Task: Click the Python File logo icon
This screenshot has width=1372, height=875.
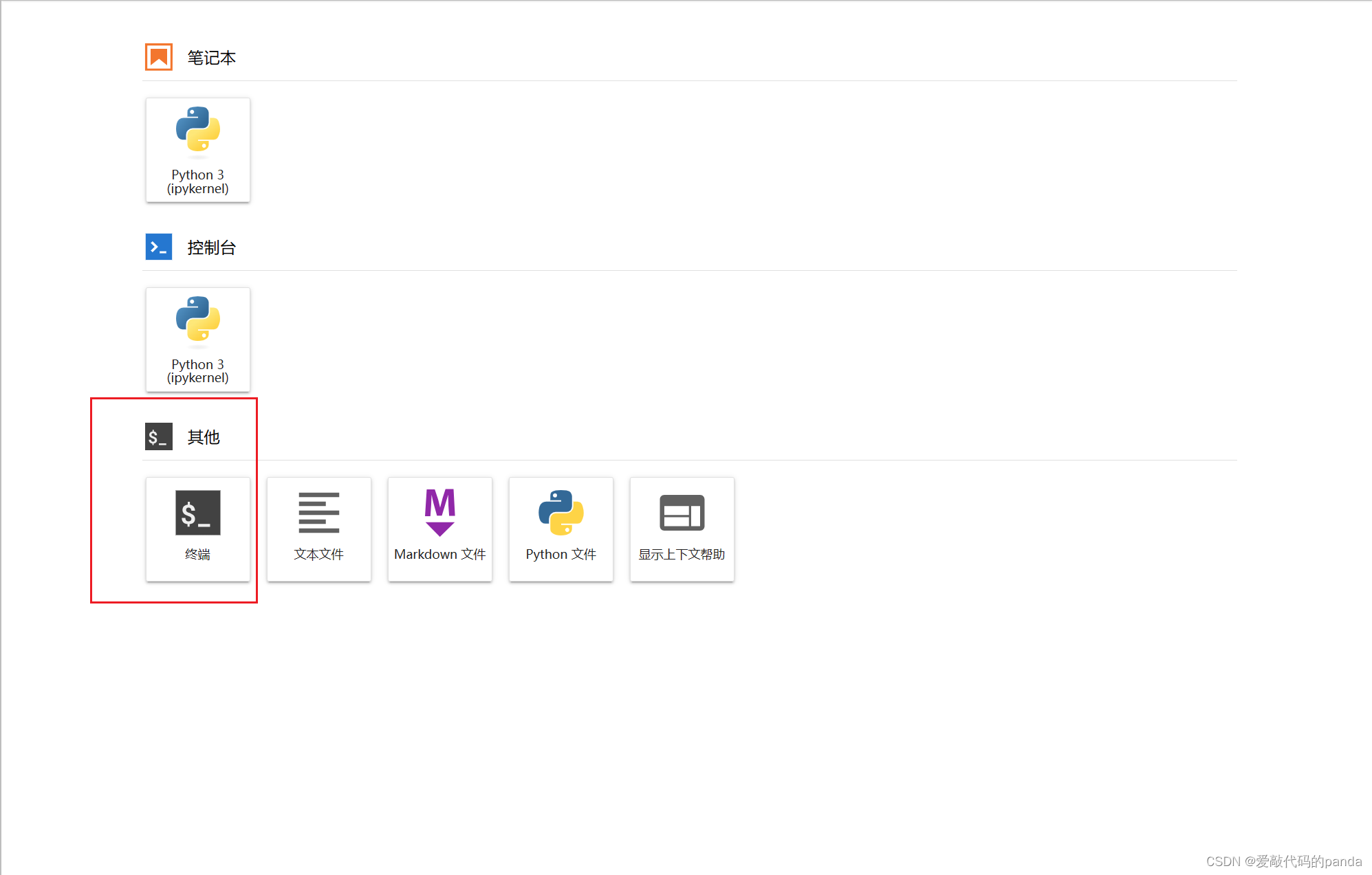Action: point(561,513)
